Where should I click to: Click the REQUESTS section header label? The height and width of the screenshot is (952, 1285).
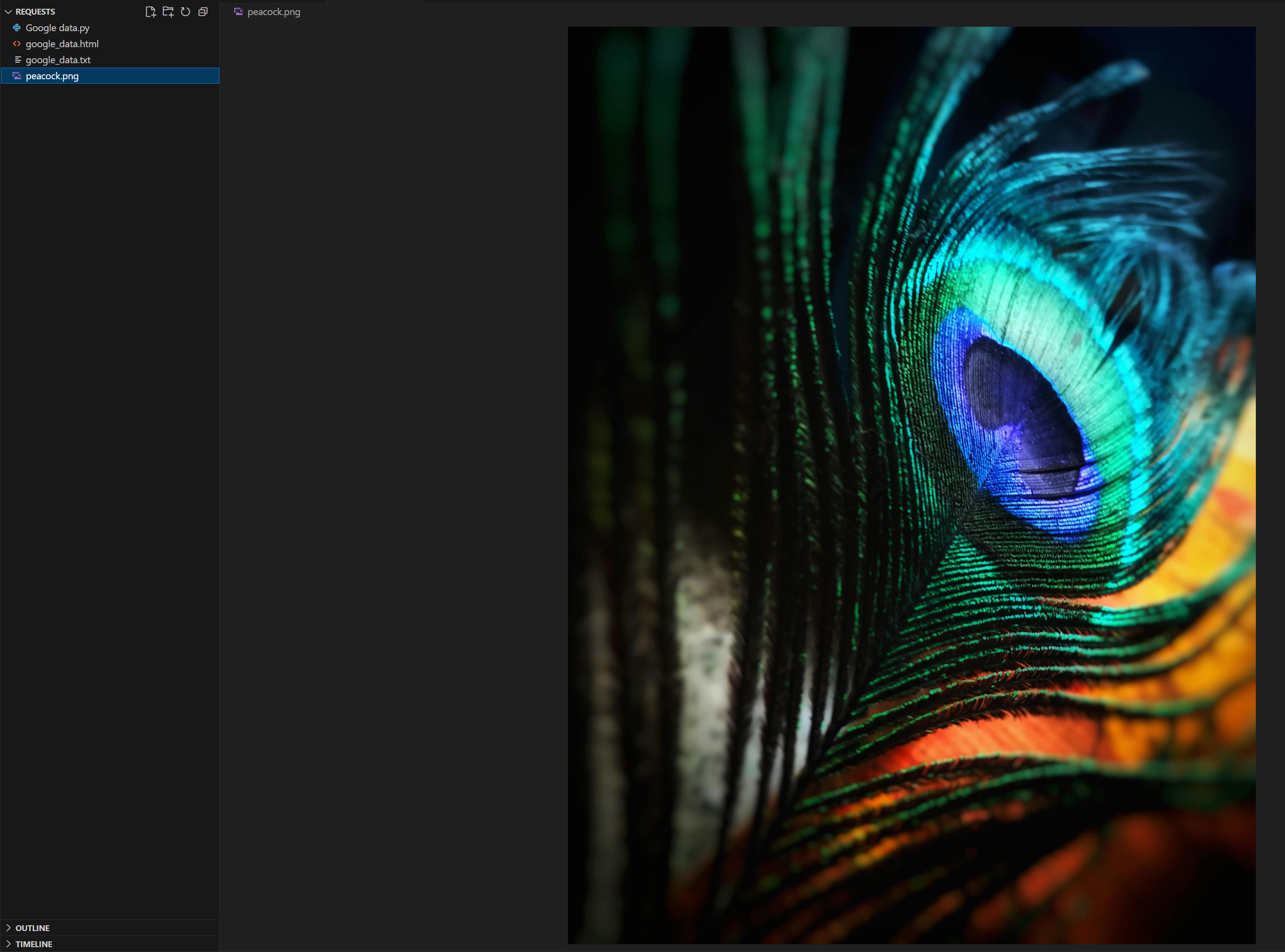click(35, 12)
